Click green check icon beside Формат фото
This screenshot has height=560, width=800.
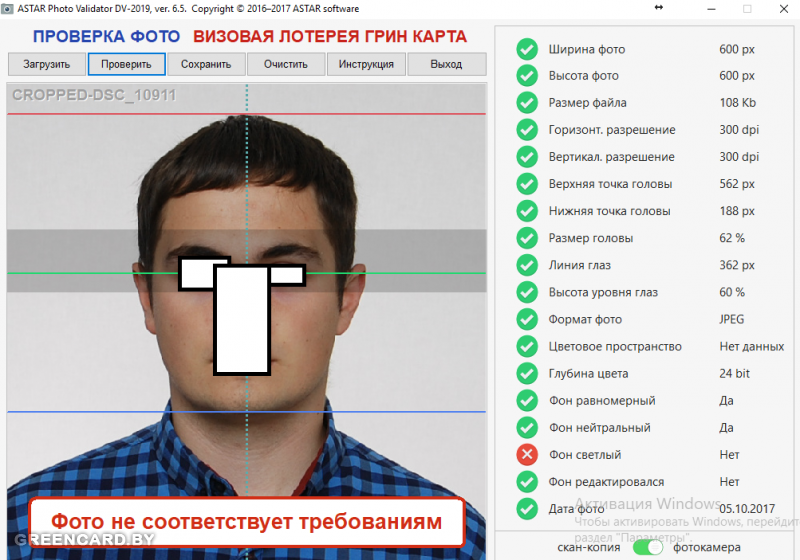(x=527, y=319)
